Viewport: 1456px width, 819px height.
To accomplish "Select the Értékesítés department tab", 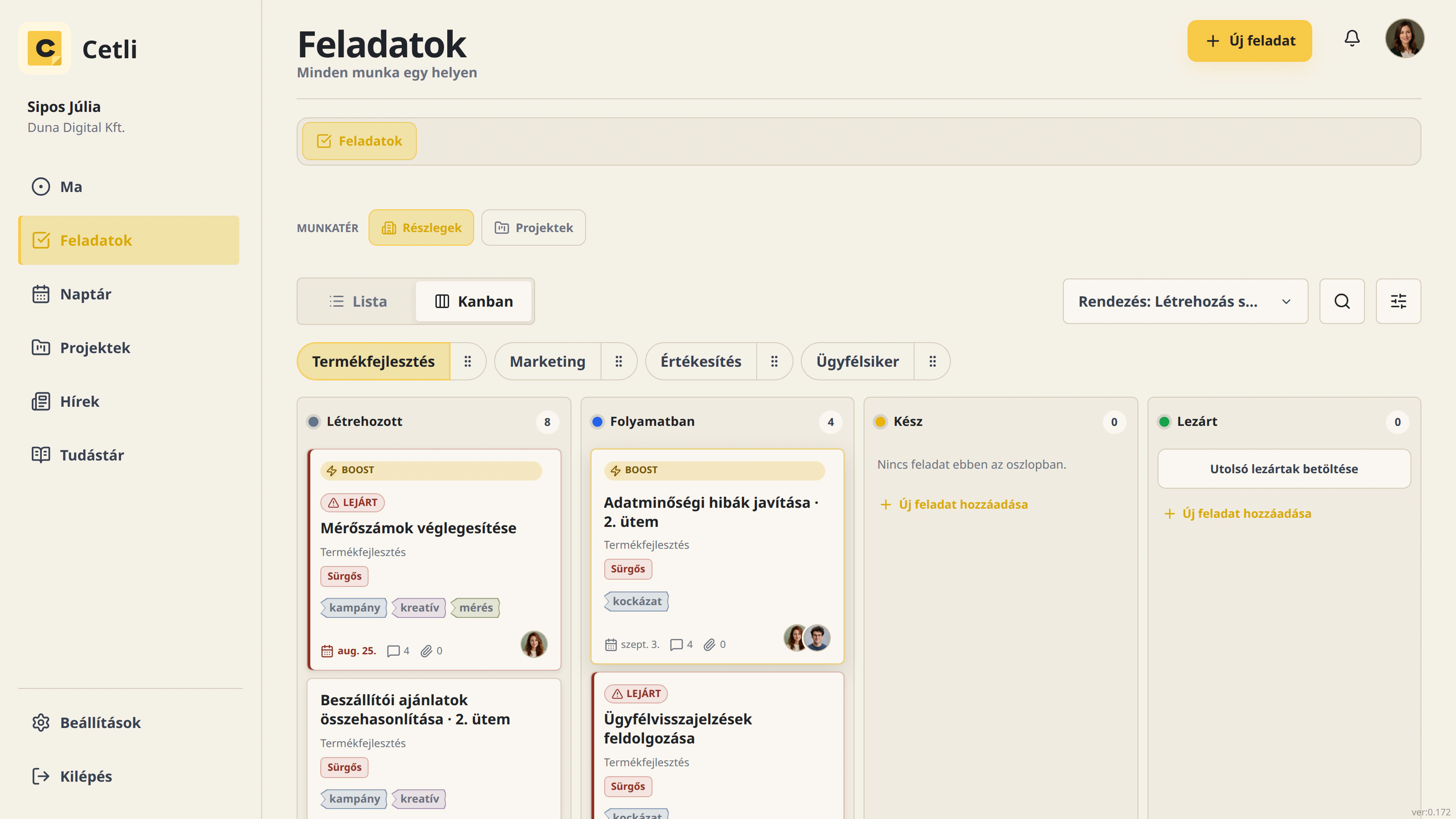I will [x=701, y=361].
